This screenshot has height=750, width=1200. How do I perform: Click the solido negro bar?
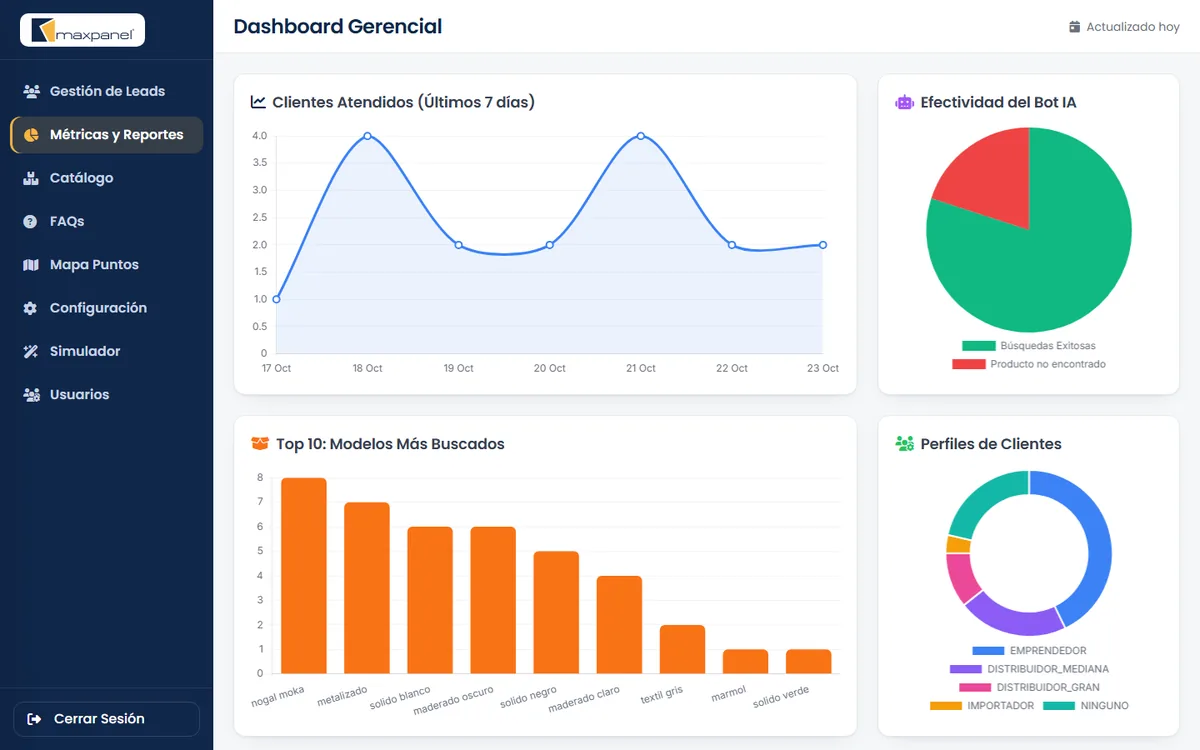(556, 613)
